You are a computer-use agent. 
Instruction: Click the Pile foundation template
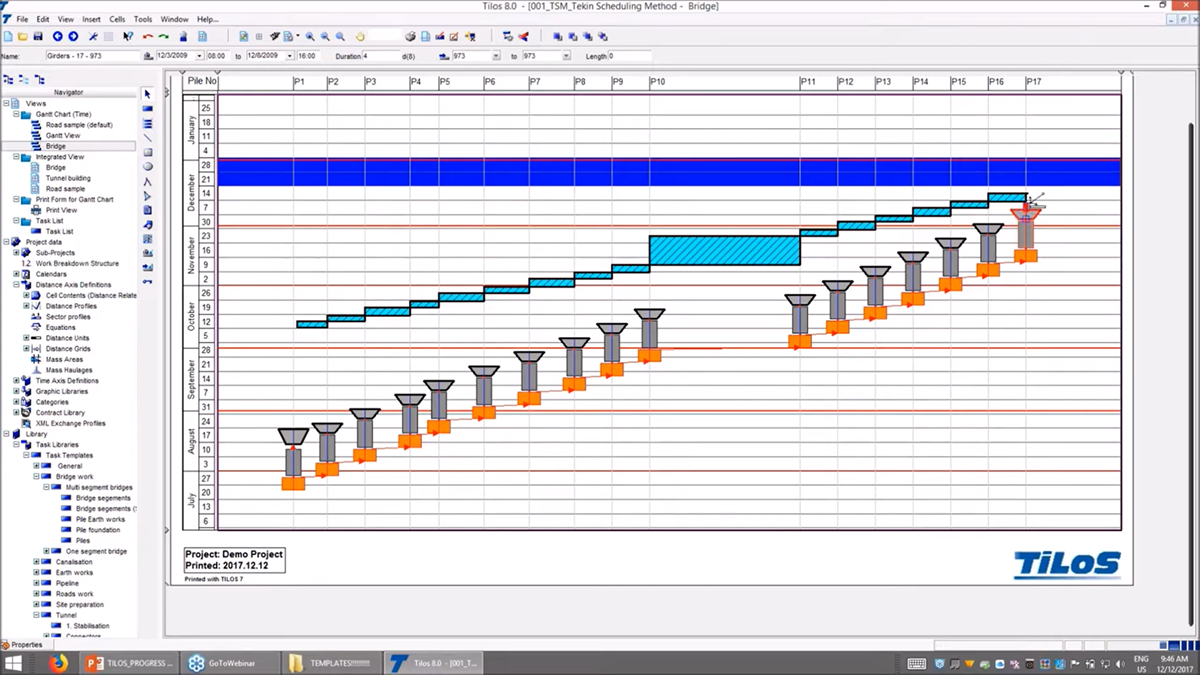tap(98, 530)
